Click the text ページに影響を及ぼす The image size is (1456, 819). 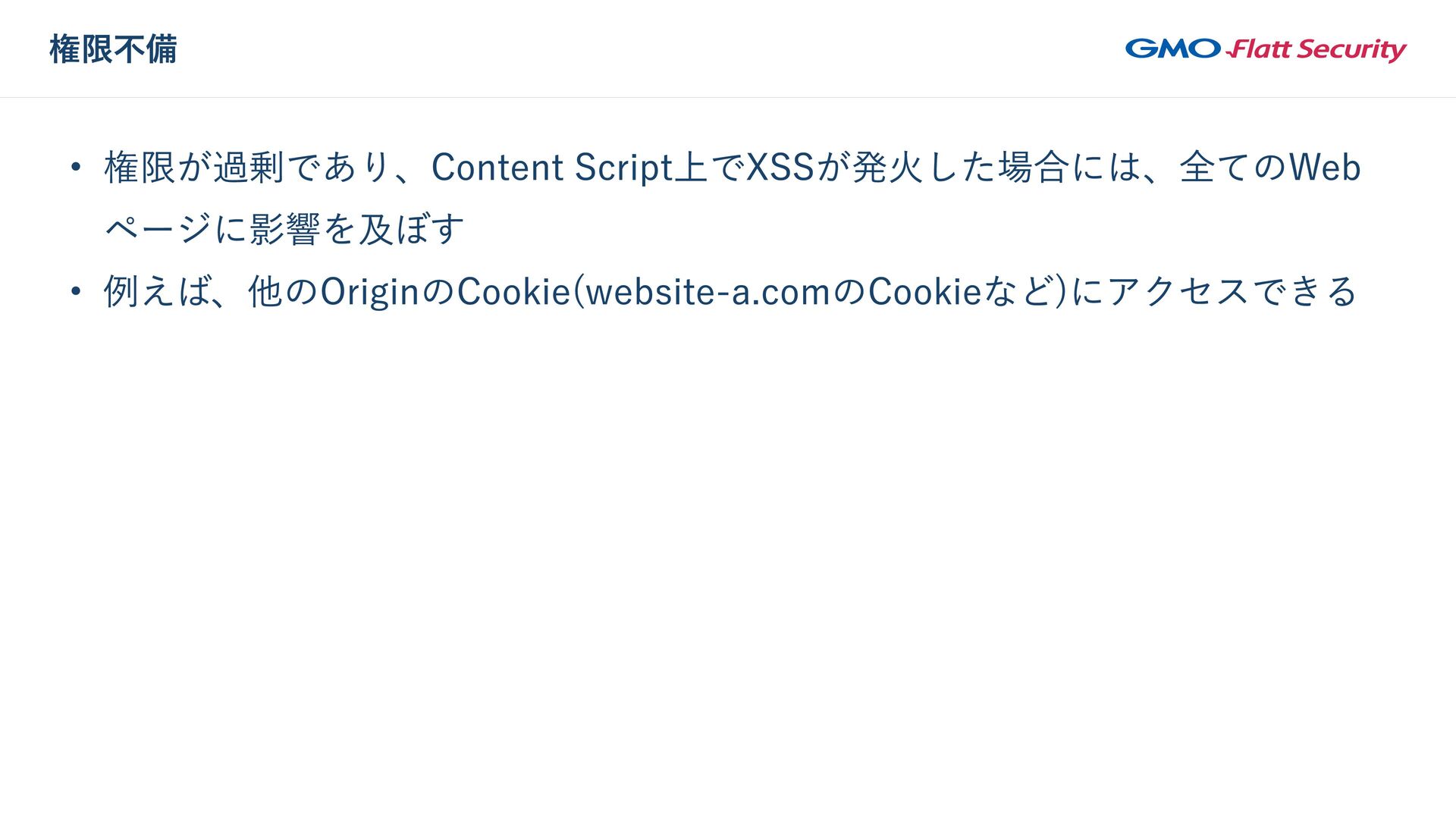[x=284, y=229]
